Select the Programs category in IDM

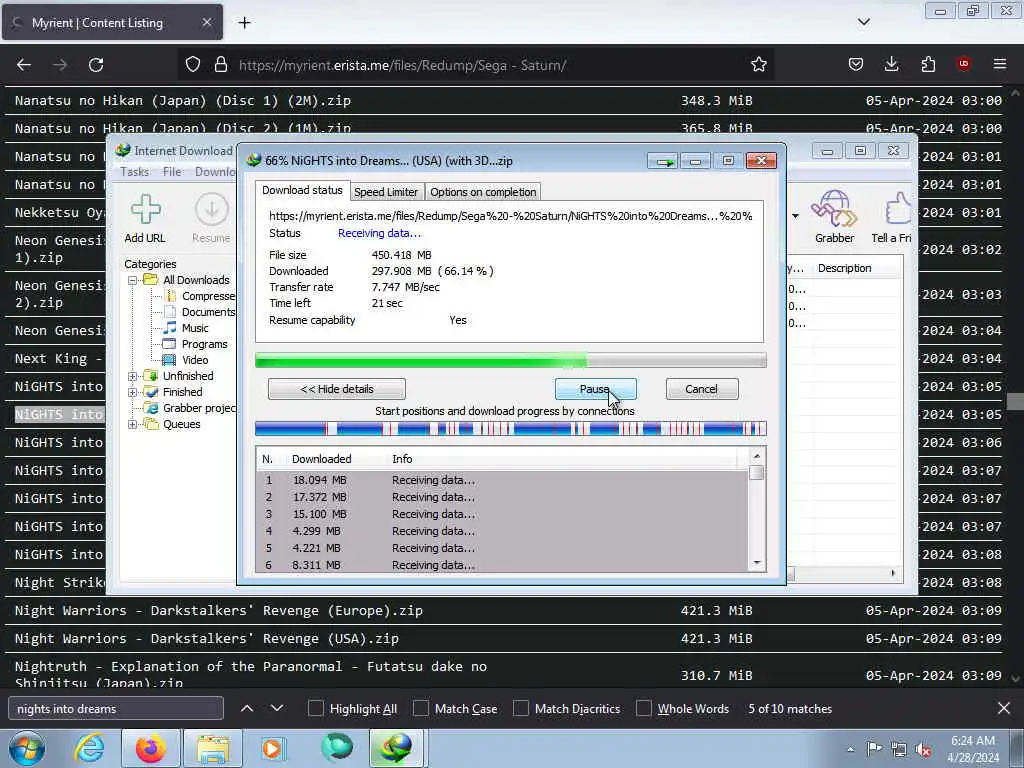(204, 344)
